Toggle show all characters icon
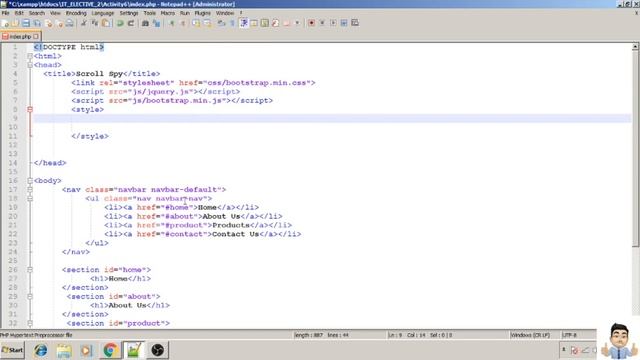 [232, 23]
